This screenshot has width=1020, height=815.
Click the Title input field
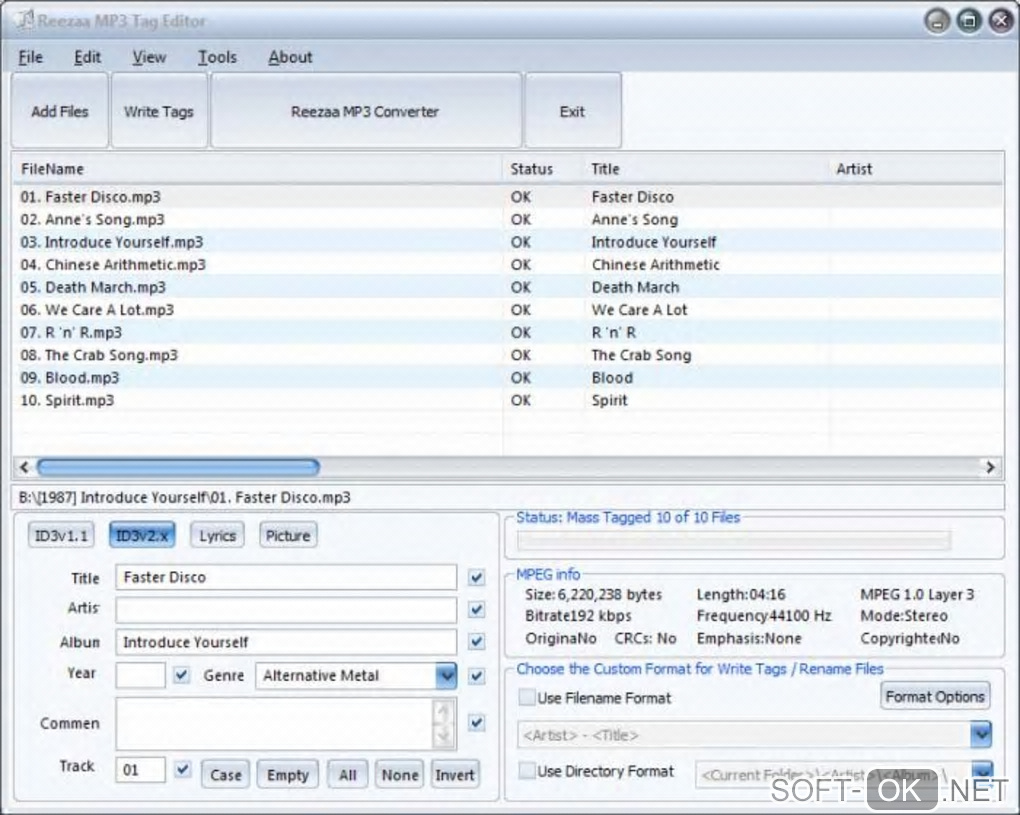click(x=286, y=578)
